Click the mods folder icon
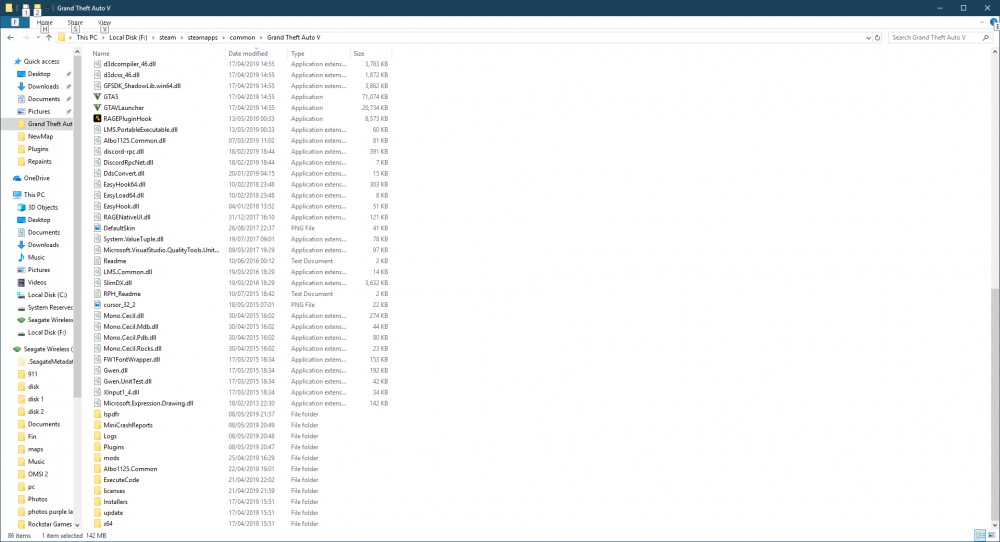Screen dimensions: 1000x542 [x=98, y=458]
